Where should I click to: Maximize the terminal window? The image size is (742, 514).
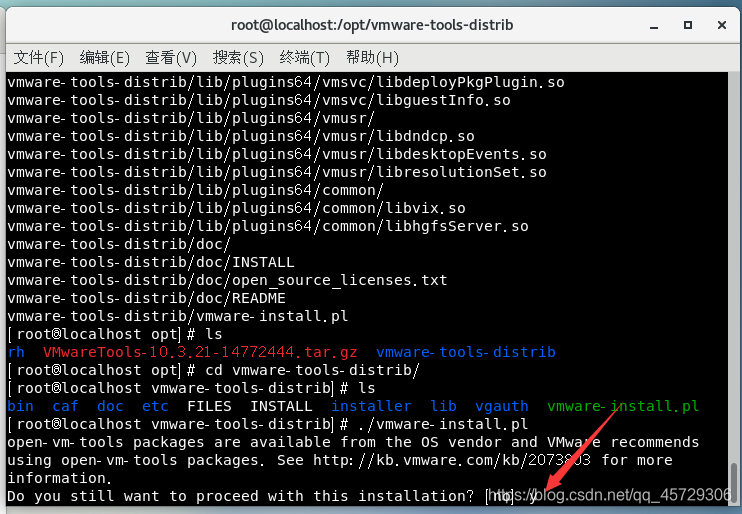[688, 25]
